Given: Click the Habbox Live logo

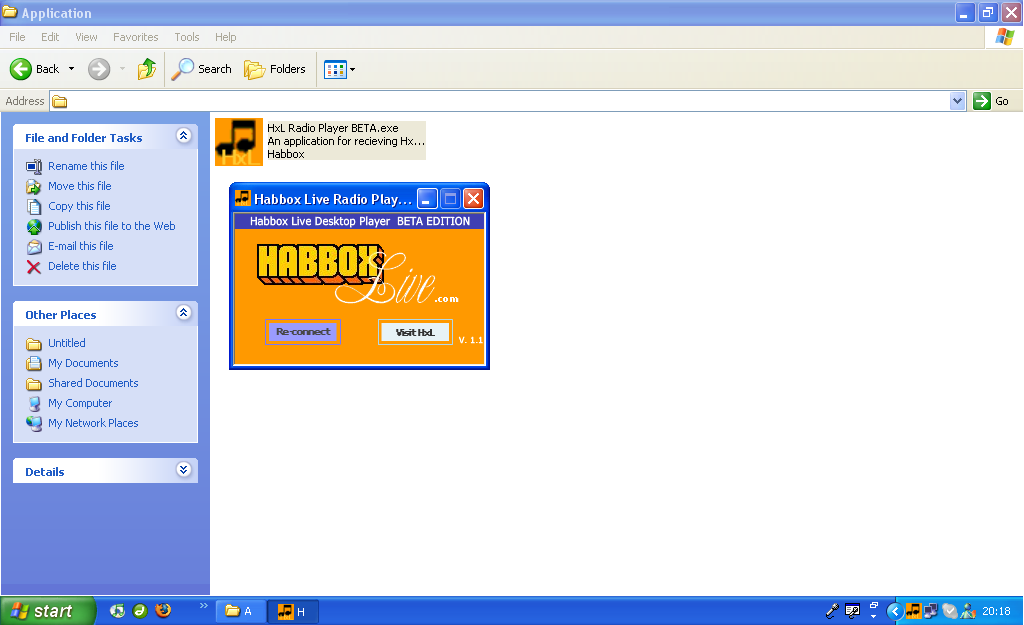Looking at the screenshot, I should tap(358, 274).
